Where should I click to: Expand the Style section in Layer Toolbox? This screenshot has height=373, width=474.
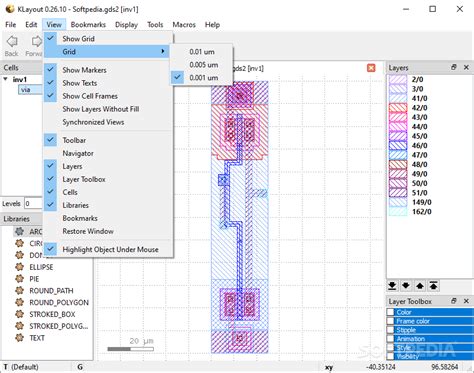391,348
